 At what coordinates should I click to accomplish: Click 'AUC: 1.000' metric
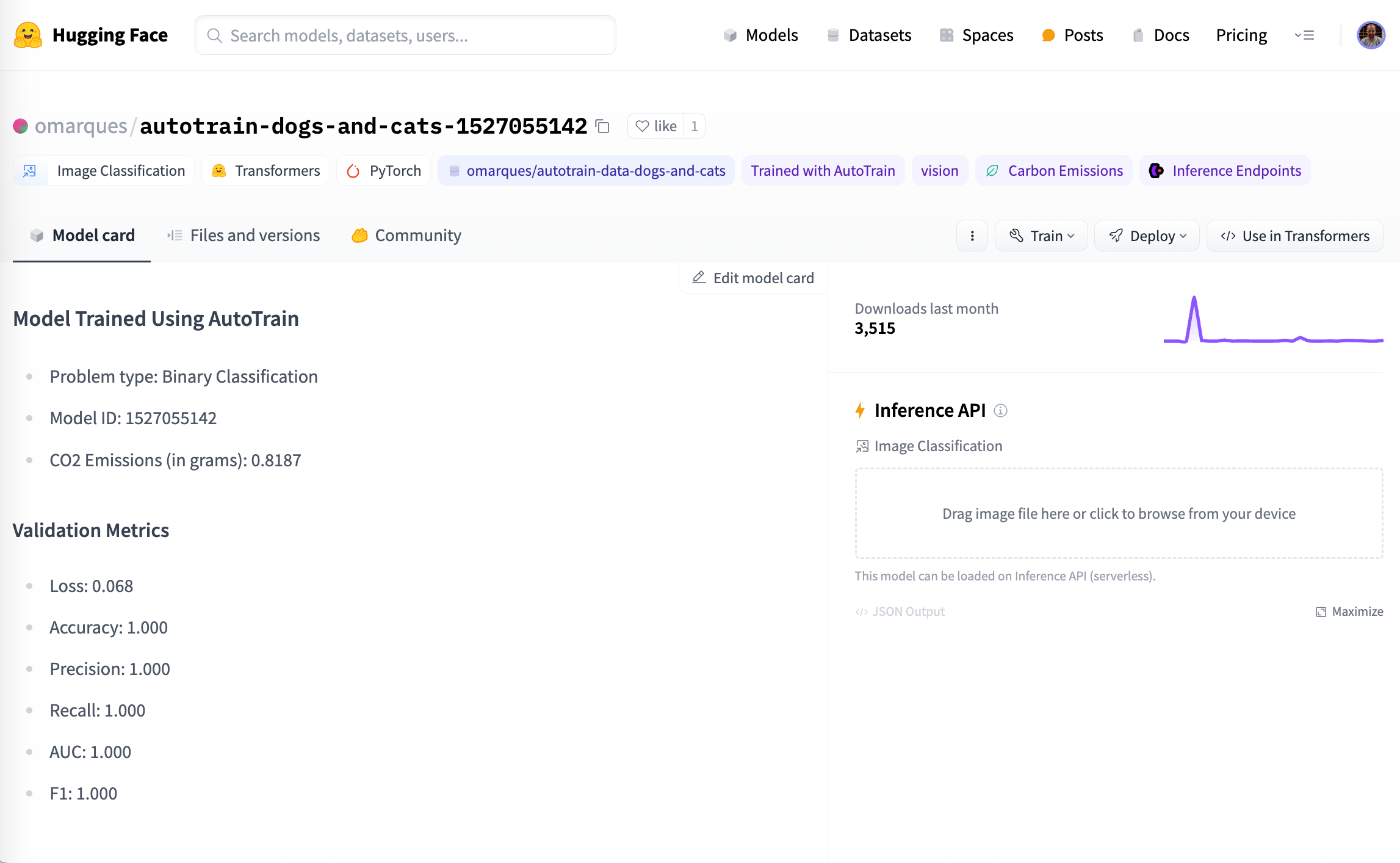click(x=90, y=752)
